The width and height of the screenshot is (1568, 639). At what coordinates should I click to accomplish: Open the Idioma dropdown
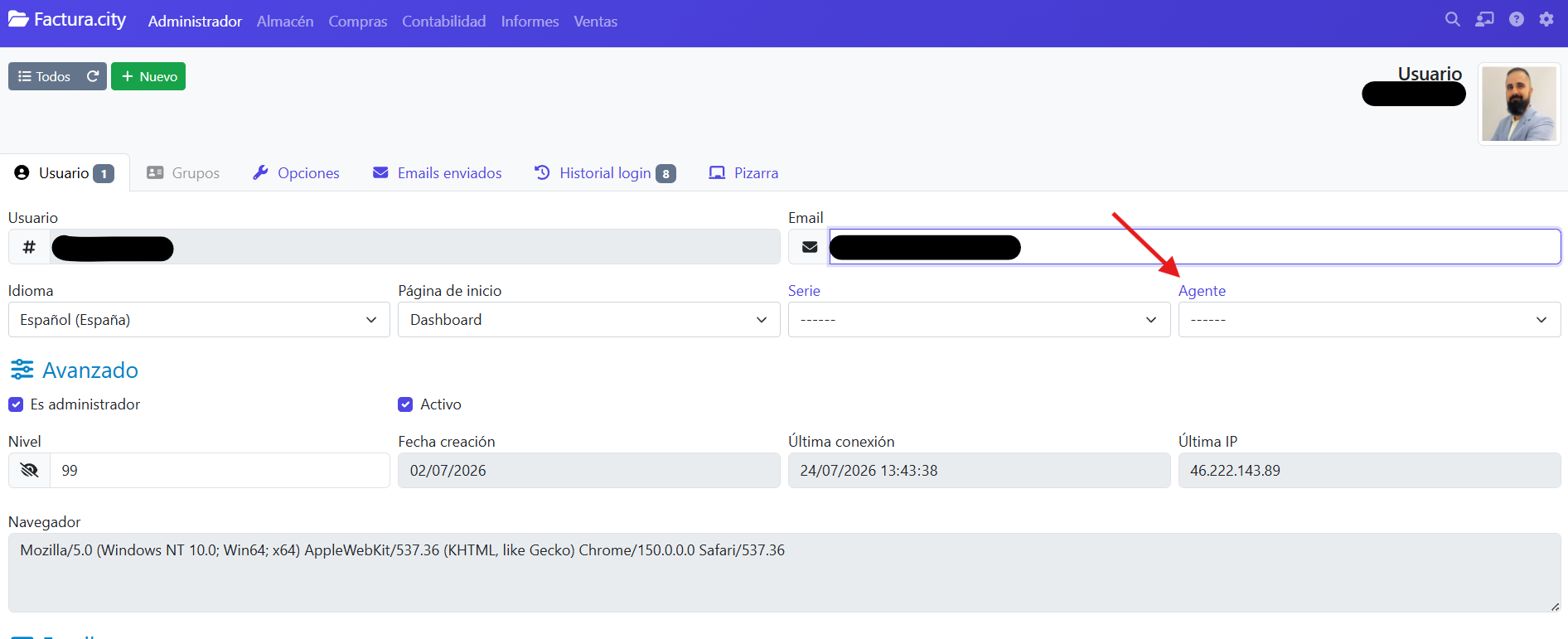click(199, 320)
